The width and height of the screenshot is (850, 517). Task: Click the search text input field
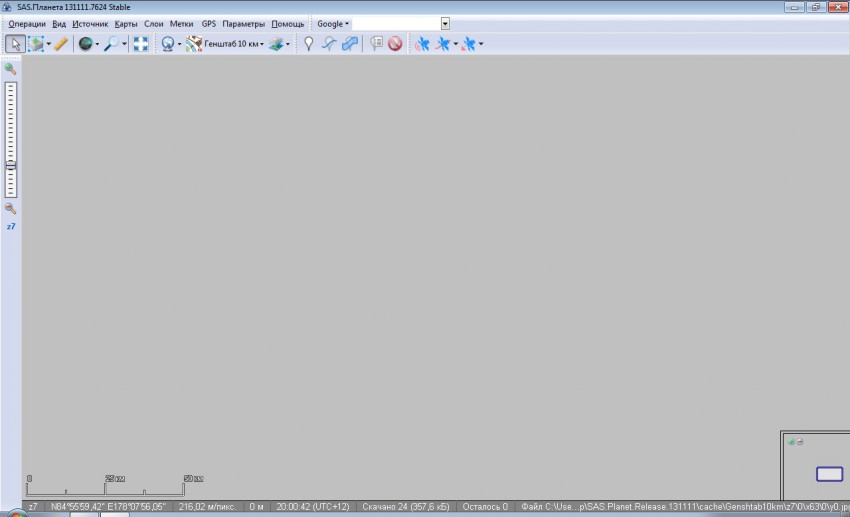point(396,23)
